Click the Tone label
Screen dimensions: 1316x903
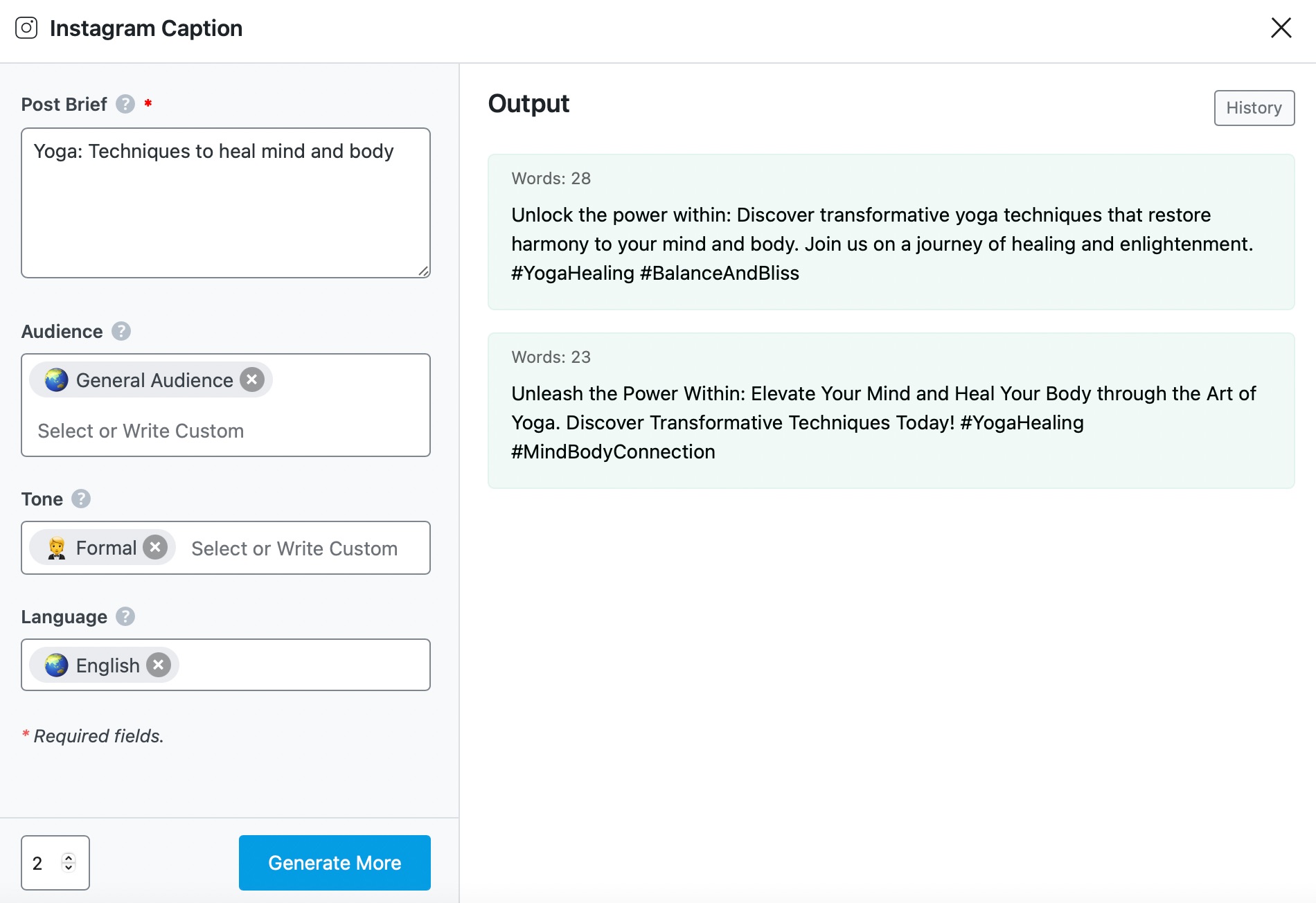tap(42, 499)
